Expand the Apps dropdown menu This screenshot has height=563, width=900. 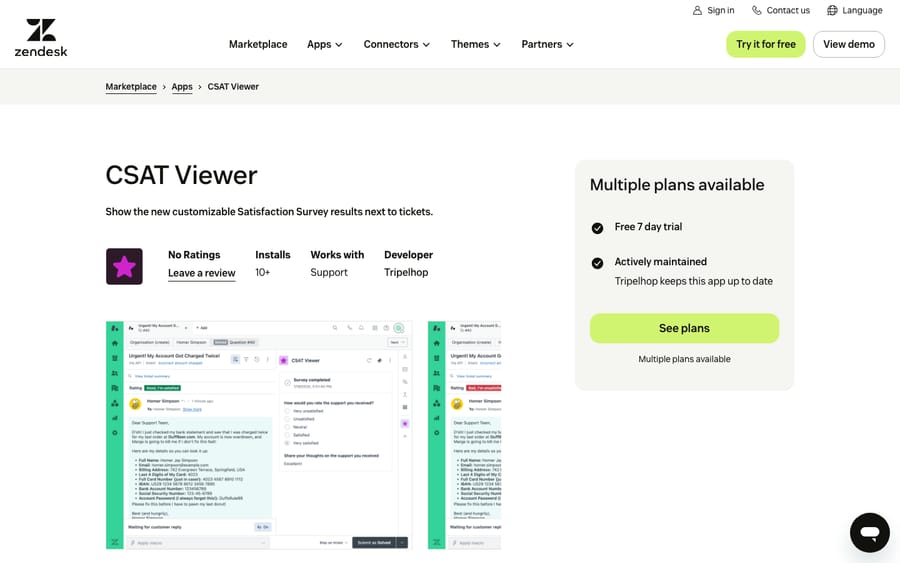pos(325,44)
